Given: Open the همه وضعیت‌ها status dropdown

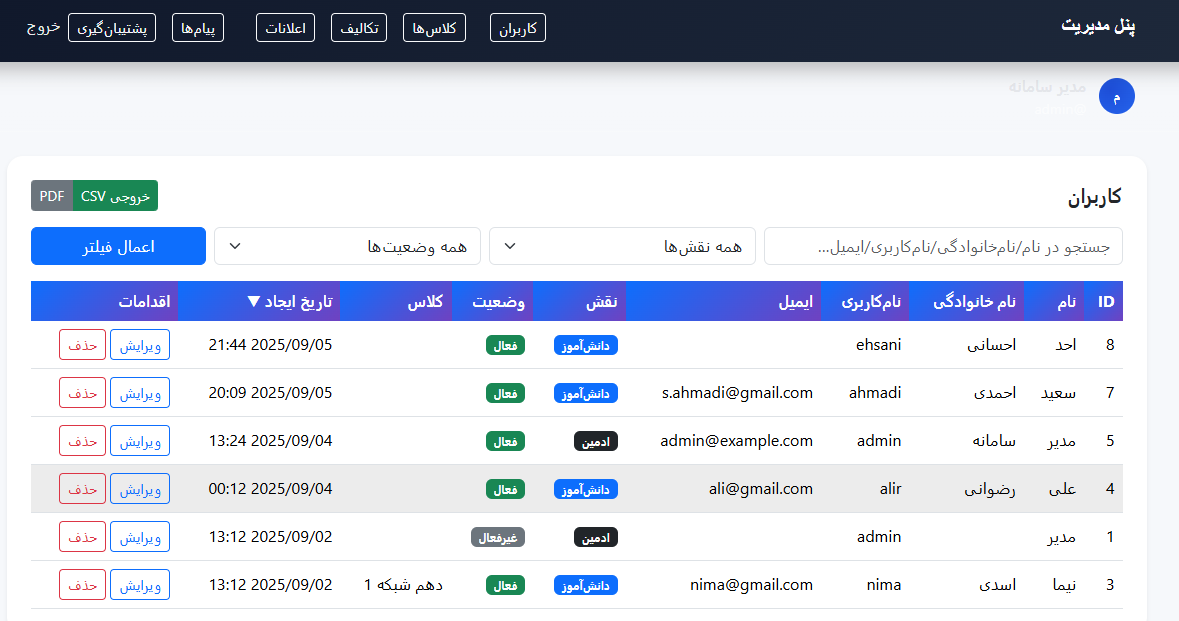Looking at the screenshot, I should pos(347,245).
